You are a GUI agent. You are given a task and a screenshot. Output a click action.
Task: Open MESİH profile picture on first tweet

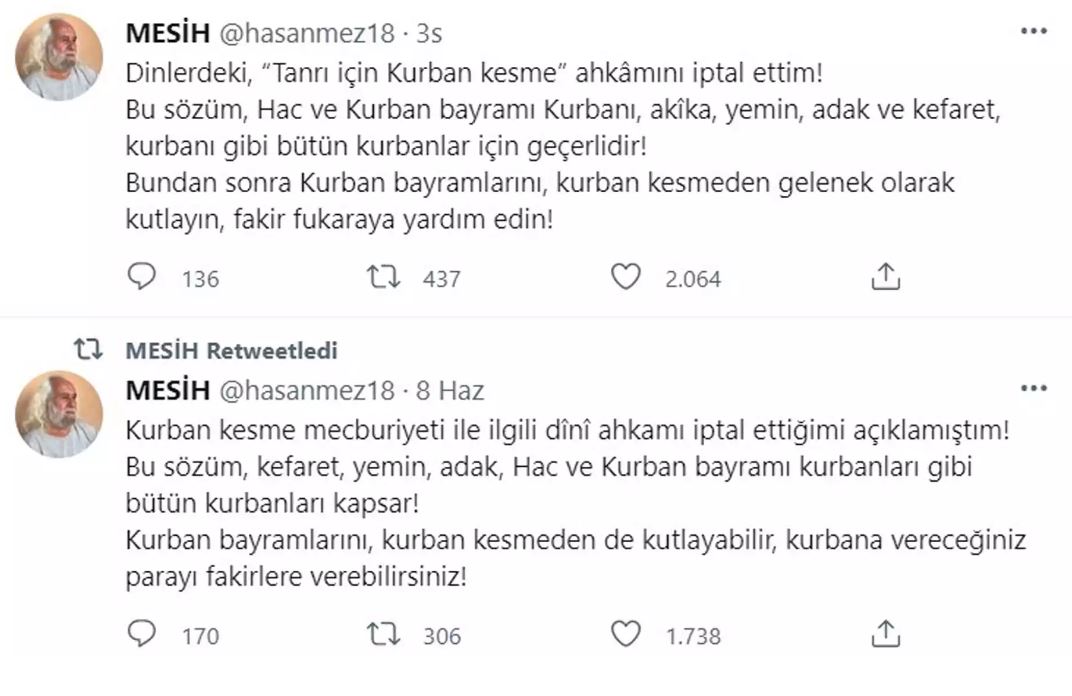pyautogui.click(x=59, y=57)
